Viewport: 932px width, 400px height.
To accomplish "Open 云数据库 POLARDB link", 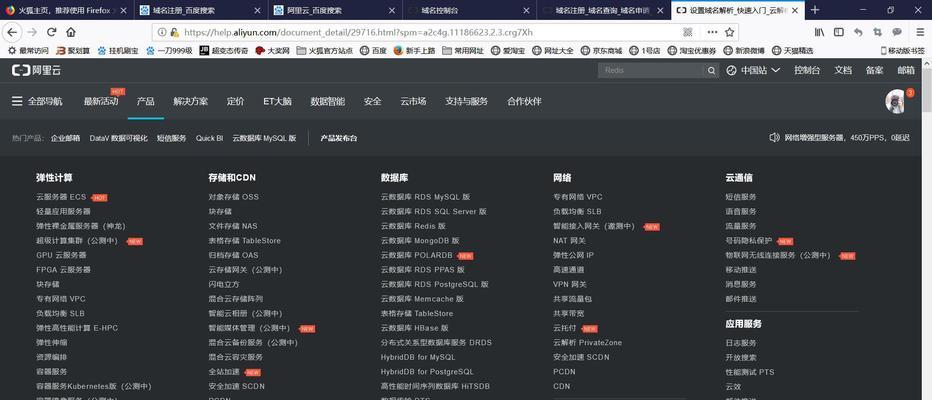I will tap(417, 255).
